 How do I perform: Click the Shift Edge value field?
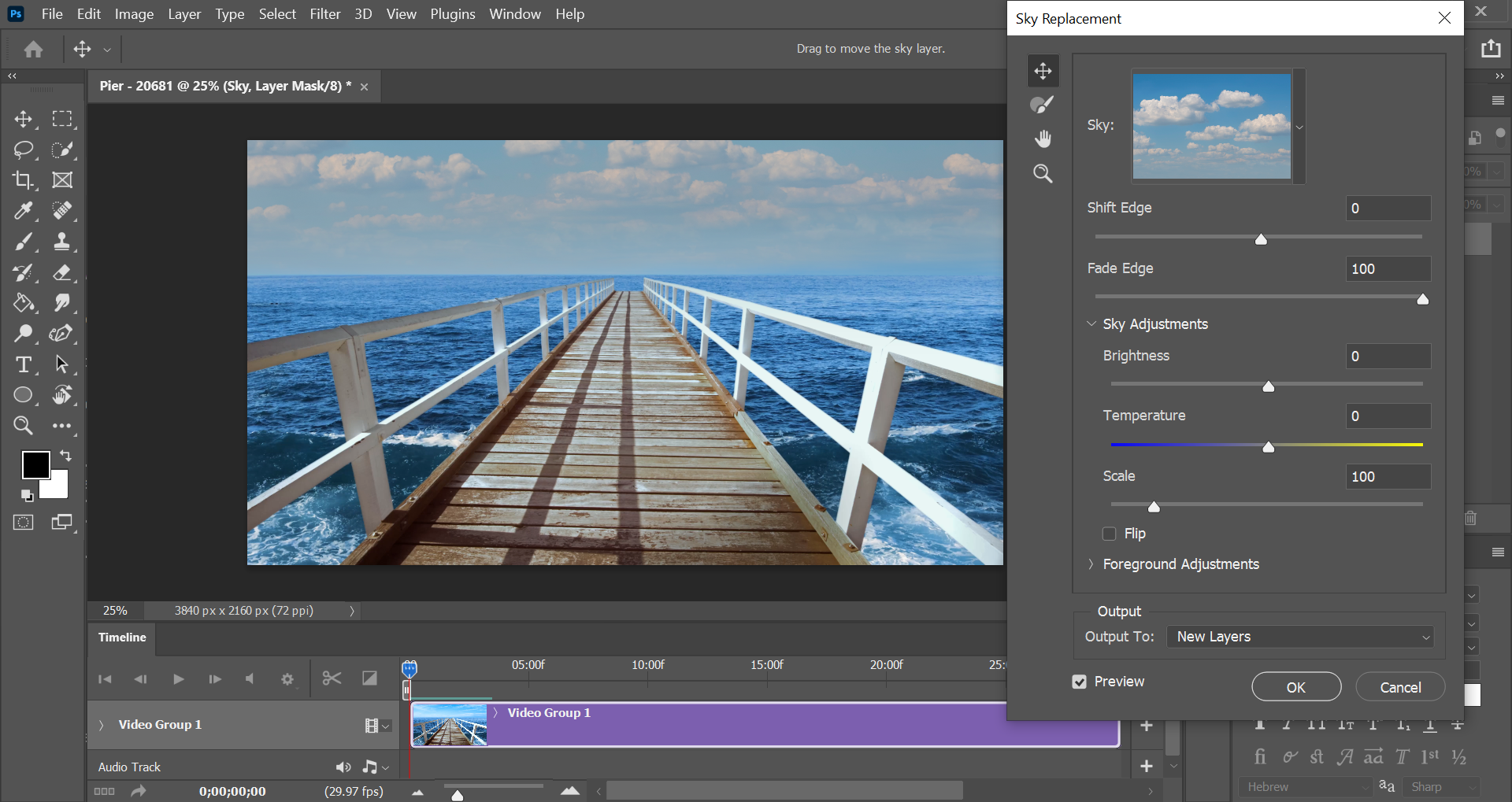1388,209
